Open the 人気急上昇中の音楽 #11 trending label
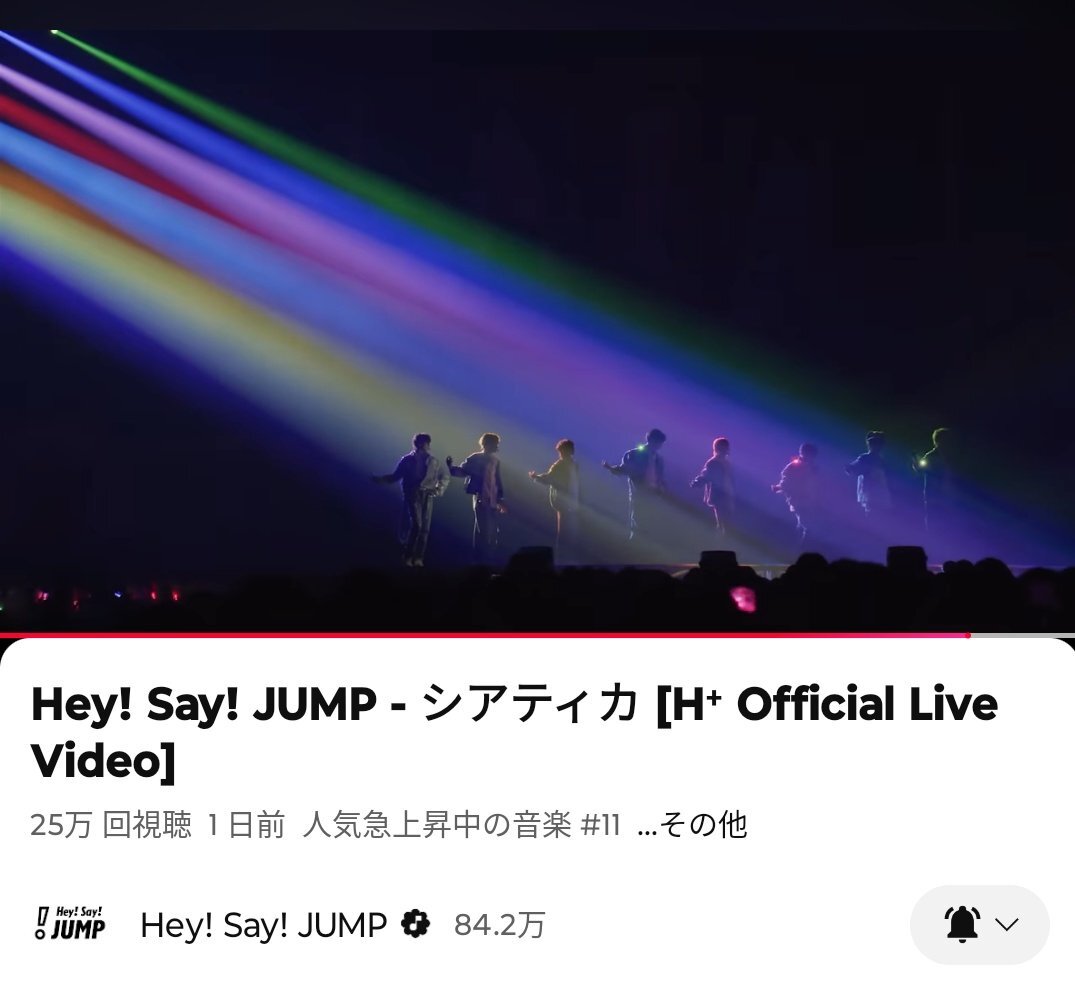The width and height of the screenshot is (1075, 988). (x=461, y=824)
